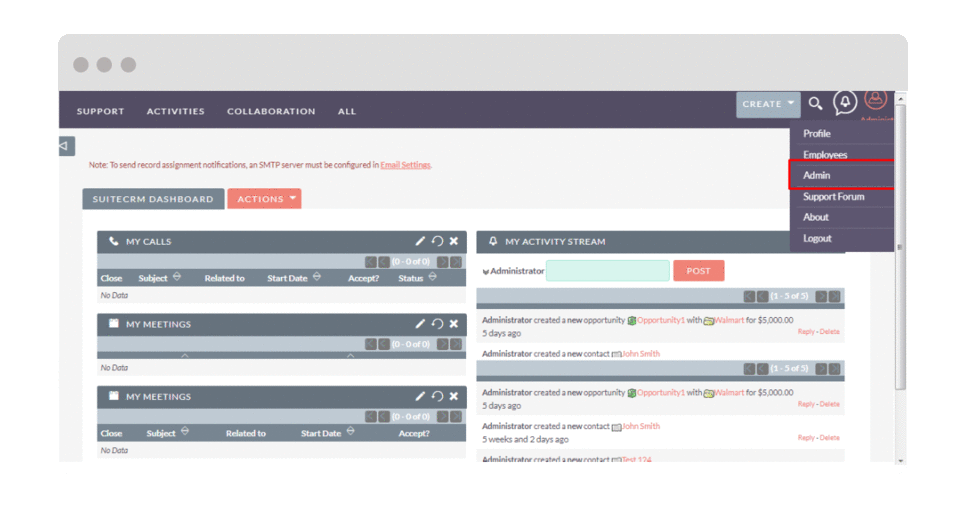Go to next page in My Calls
The image size is (966, 507).
[x=442, y=261]
